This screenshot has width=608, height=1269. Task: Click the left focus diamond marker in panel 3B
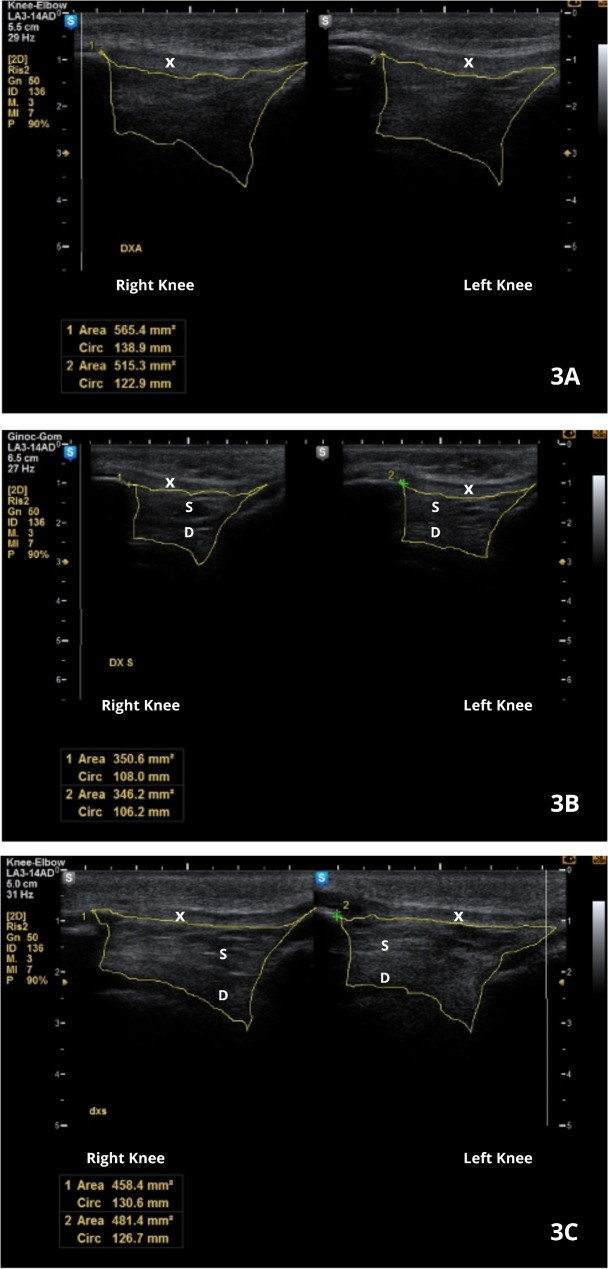coord(67,562)
